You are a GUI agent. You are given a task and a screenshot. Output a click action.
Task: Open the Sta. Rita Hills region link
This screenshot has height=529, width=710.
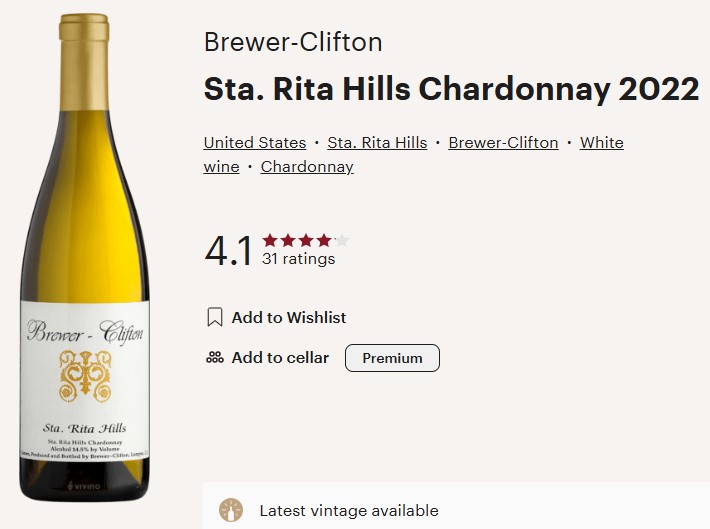tap(377, 143)
